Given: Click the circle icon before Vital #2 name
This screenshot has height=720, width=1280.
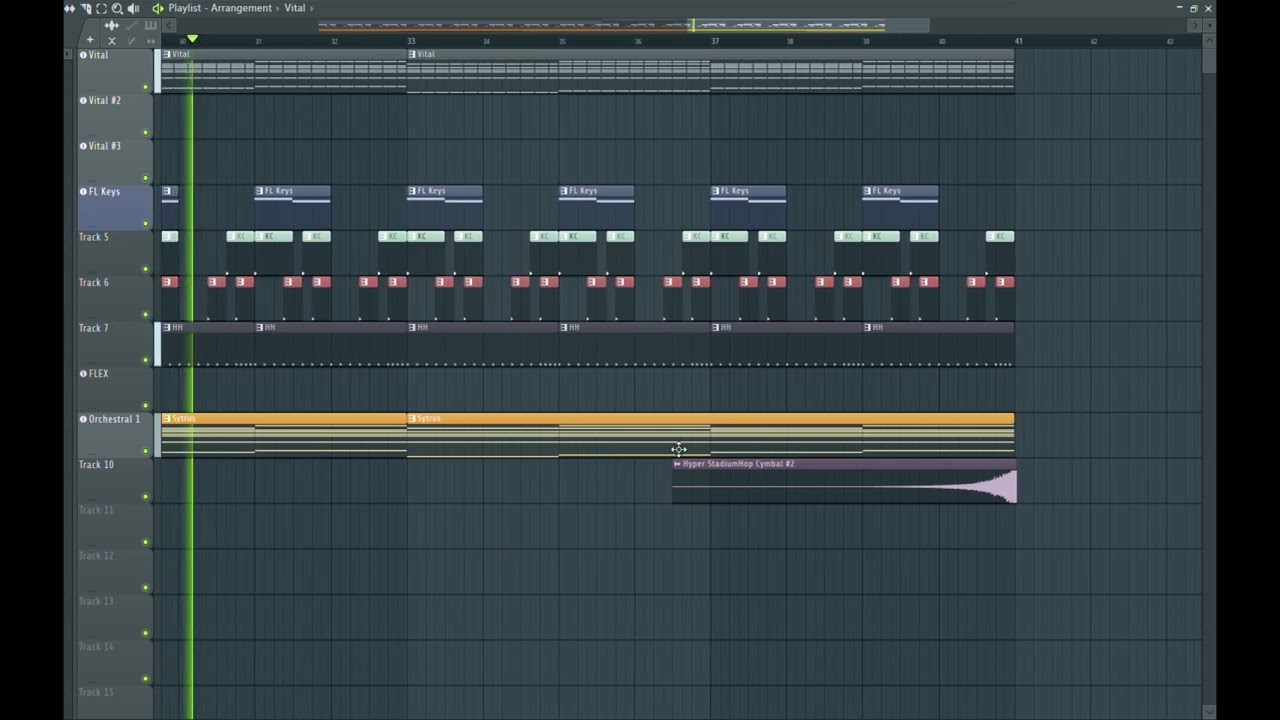Looking at the screenshot, I should pos(83,100).
